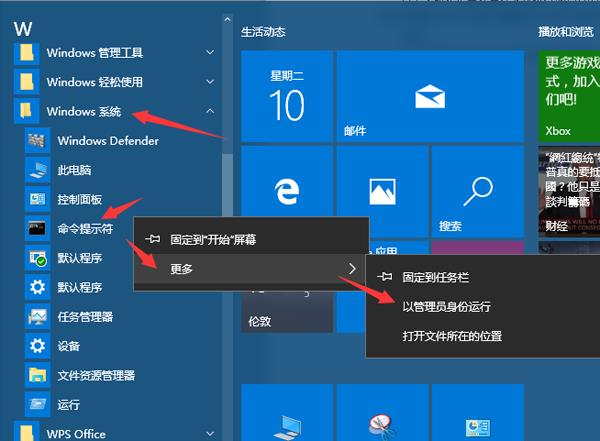The width and height of the screenshot is (600, 441).
Task: Click the 此电脑 text label
Action: pyautogui.click(x=74, y=170)
